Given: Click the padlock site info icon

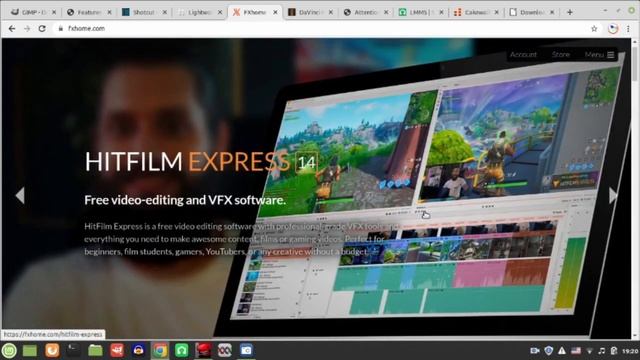Looking at the screenshot, I should [60, 29].
